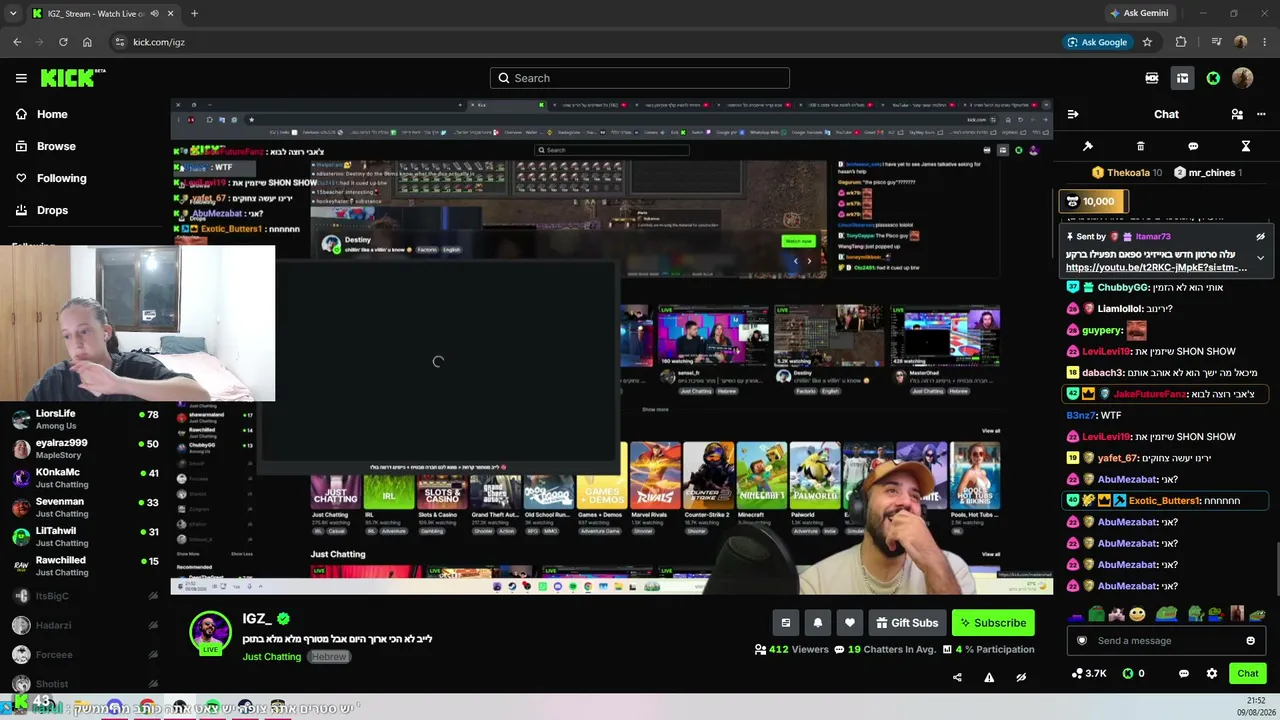The width and height of the screenshot is (1280, 720).
Task: Share the stream
Action: point(957,677)
